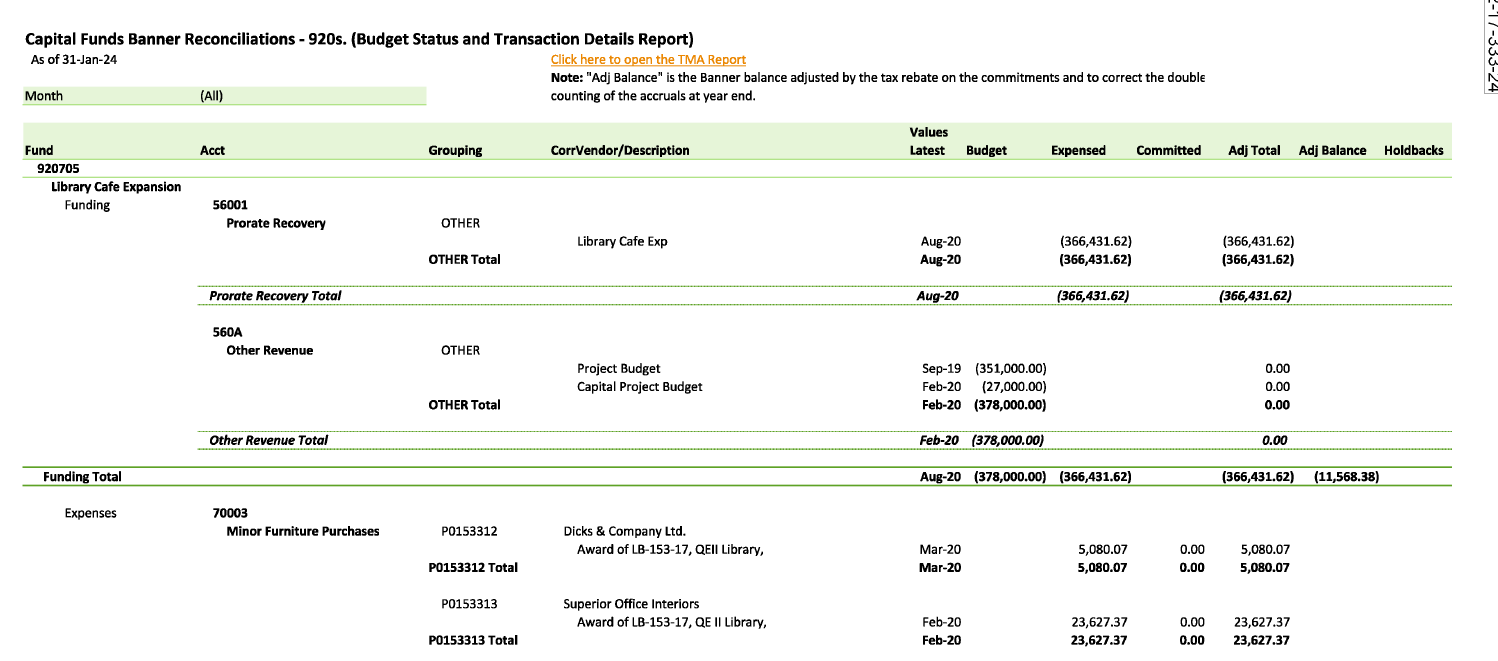Click the Fund column header
Screen dimensions: 1498x661
[x=39, y=151]
